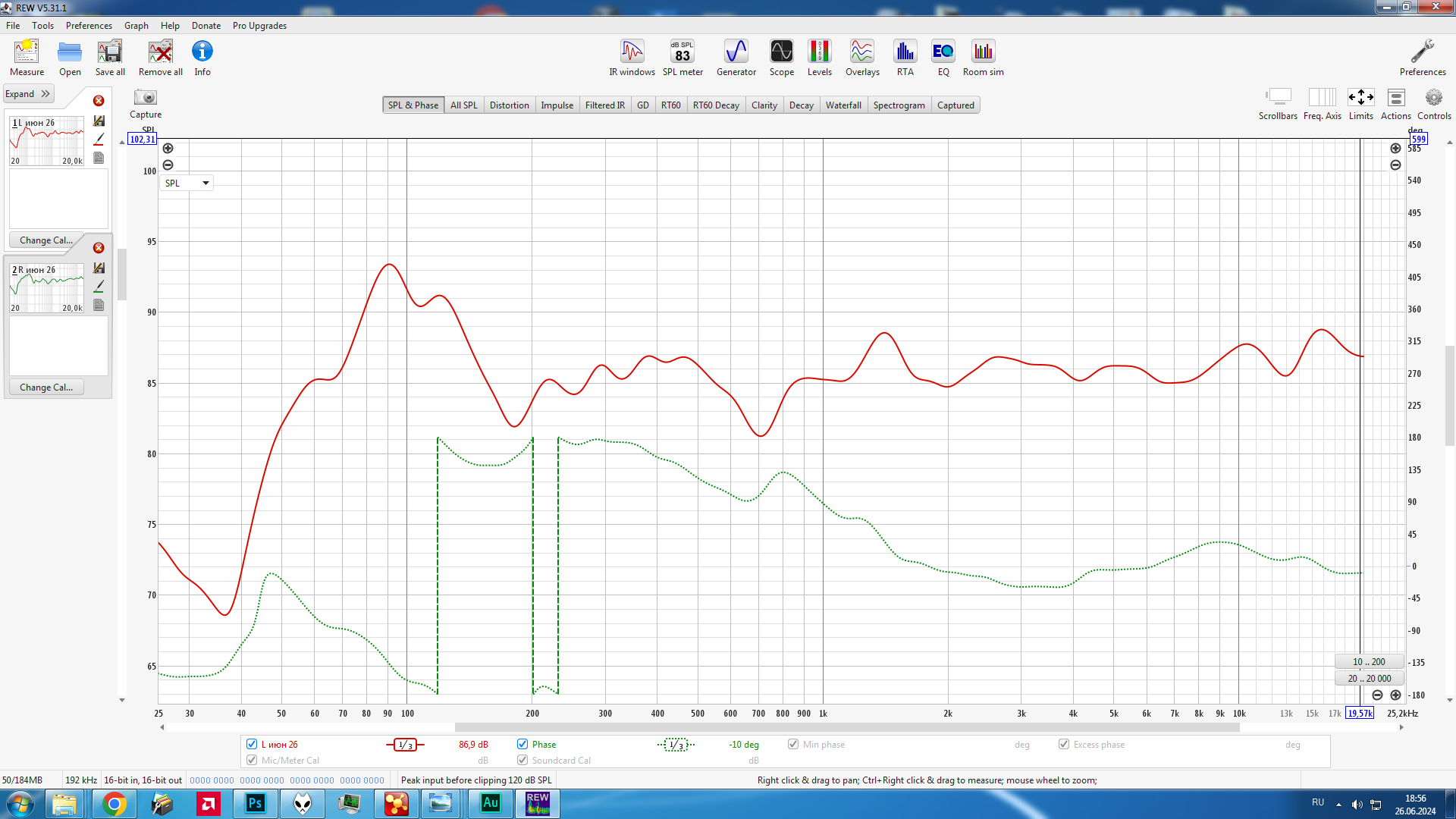
Task: Click Change Cal for the first measurement
Action: pyautogui.click(x=46, y=240)
